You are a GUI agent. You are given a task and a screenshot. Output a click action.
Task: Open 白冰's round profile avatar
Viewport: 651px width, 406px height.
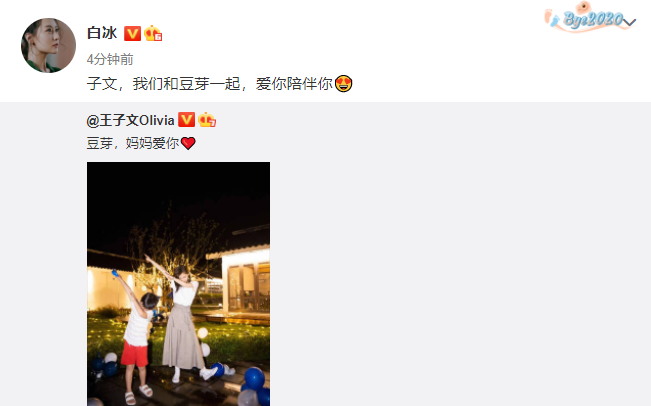pyautogui.click(x=48, y=45)
